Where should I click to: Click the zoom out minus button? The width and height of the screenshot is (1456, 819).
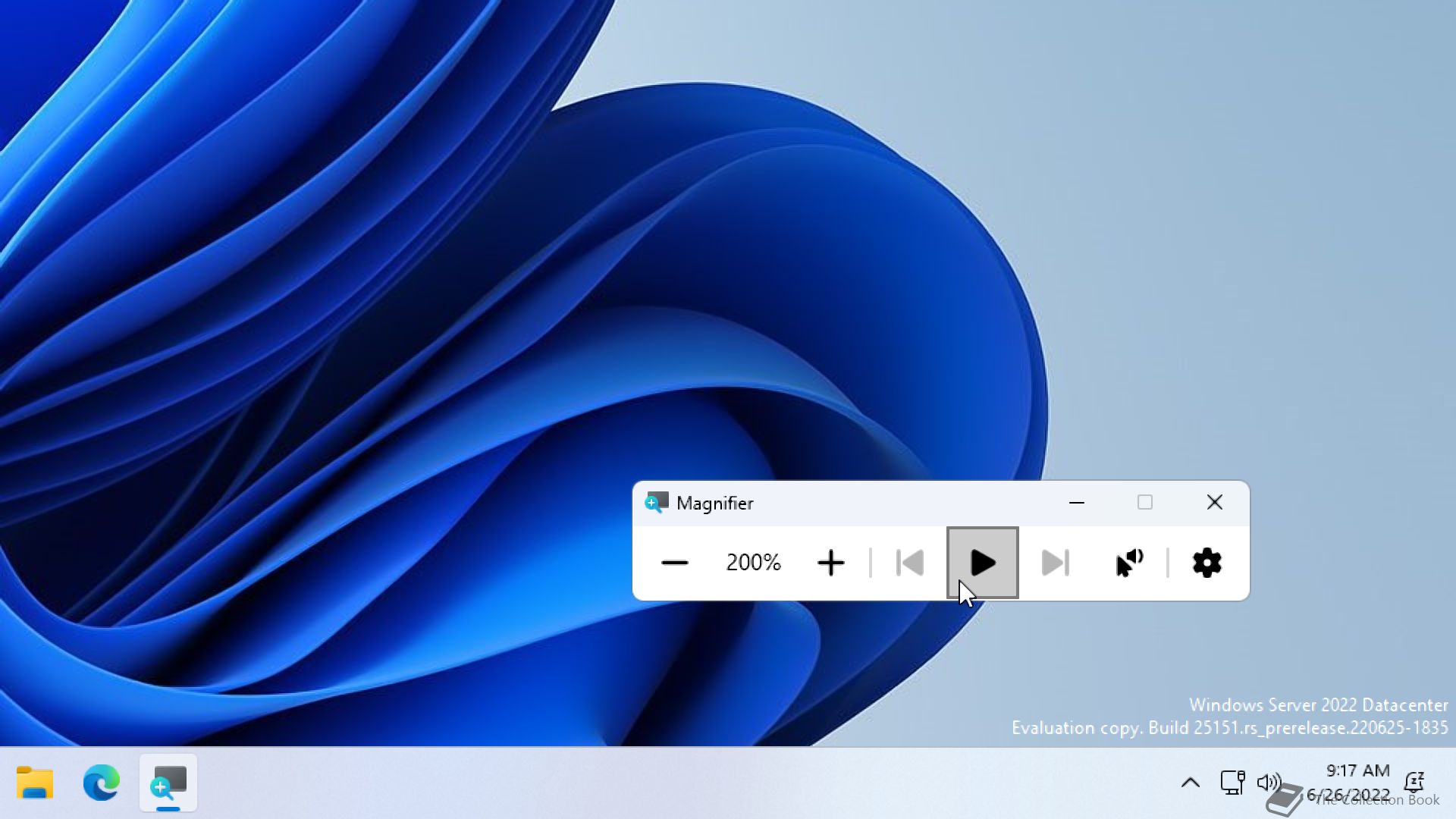pos(674,563)
